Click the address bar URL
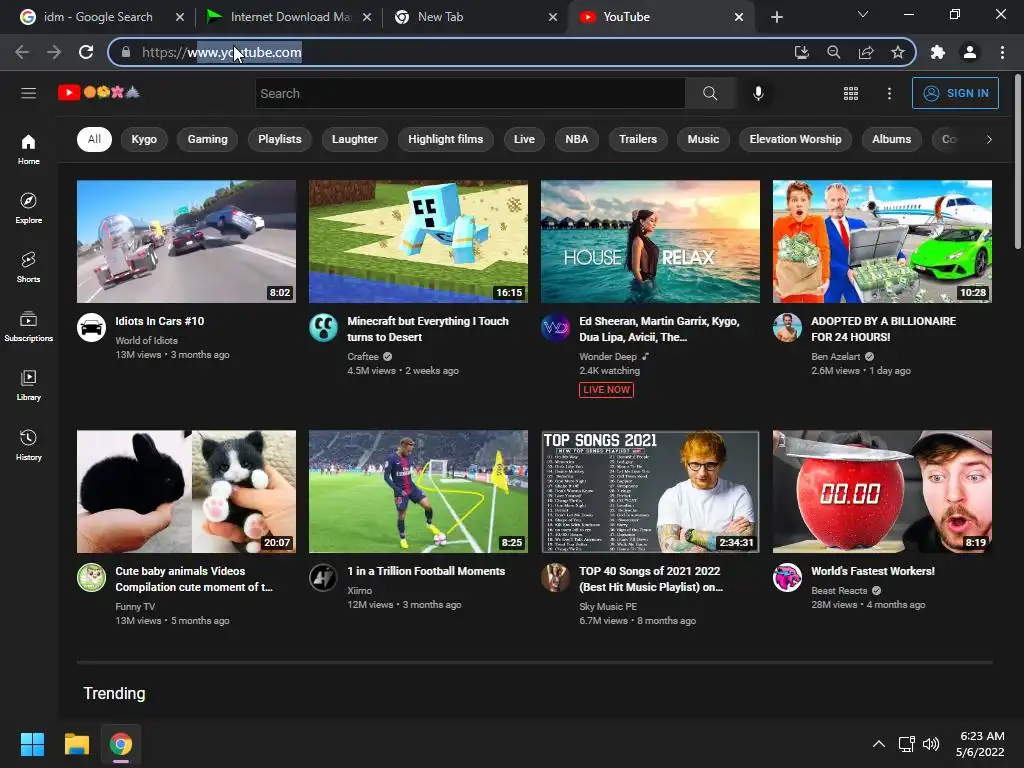This screenshot has width=1024, height=768. pos(222,52)
